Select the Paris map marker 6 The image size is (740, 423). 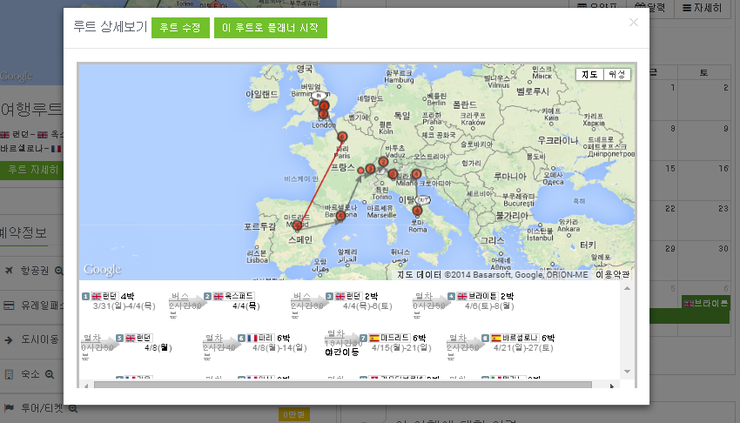point(342,137)
